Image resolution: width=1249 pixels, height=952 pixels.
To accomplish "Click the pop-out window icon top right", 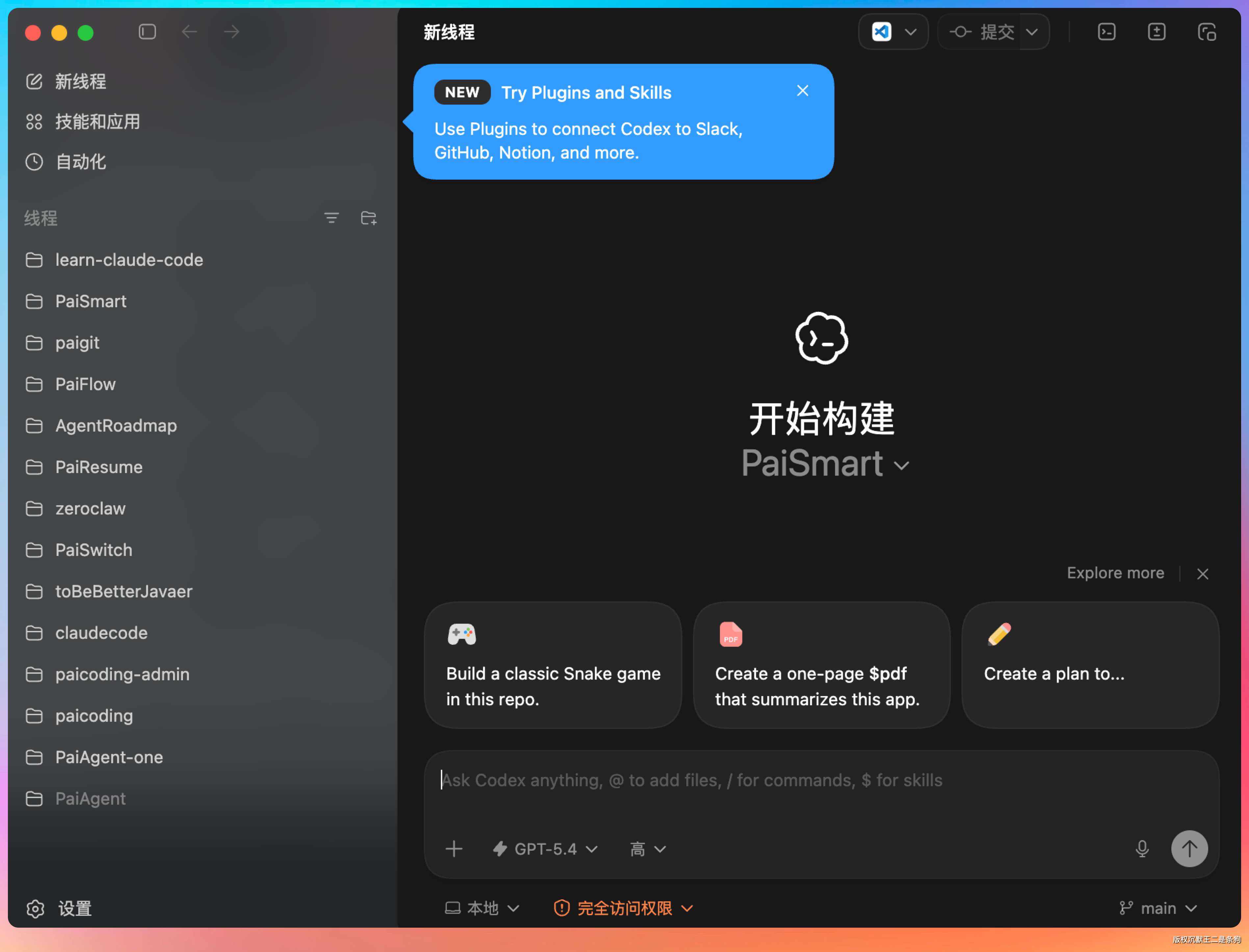I will tap(1207, 32).
